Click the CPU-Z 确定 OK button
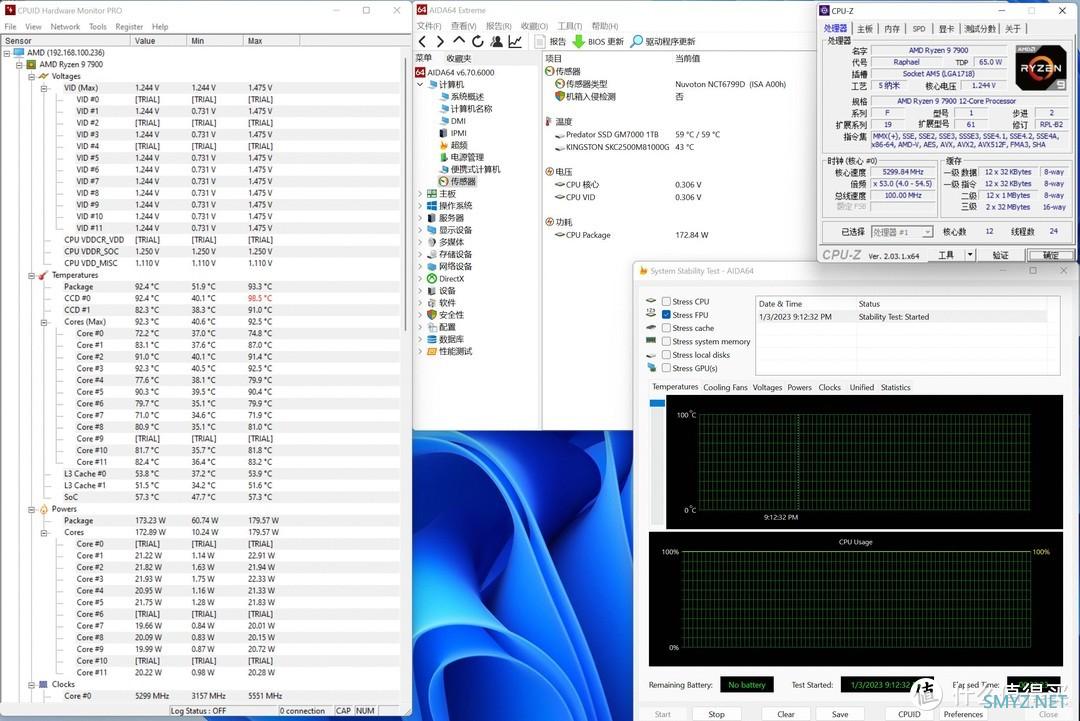The height and width of the screenshot is (721, 1080). pos(1050,255)
